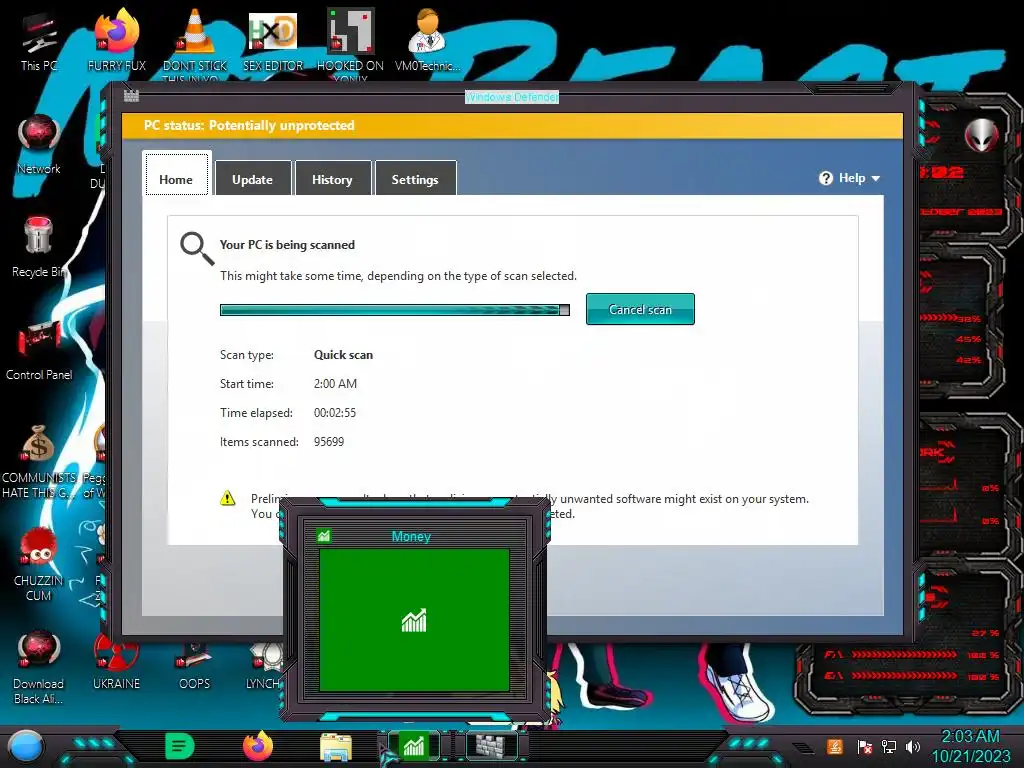Image resolution: width=1024 pixels, height=768 pixels.
Task: Click the Alienware head gadget icon
Action: [x=982, y=135]
